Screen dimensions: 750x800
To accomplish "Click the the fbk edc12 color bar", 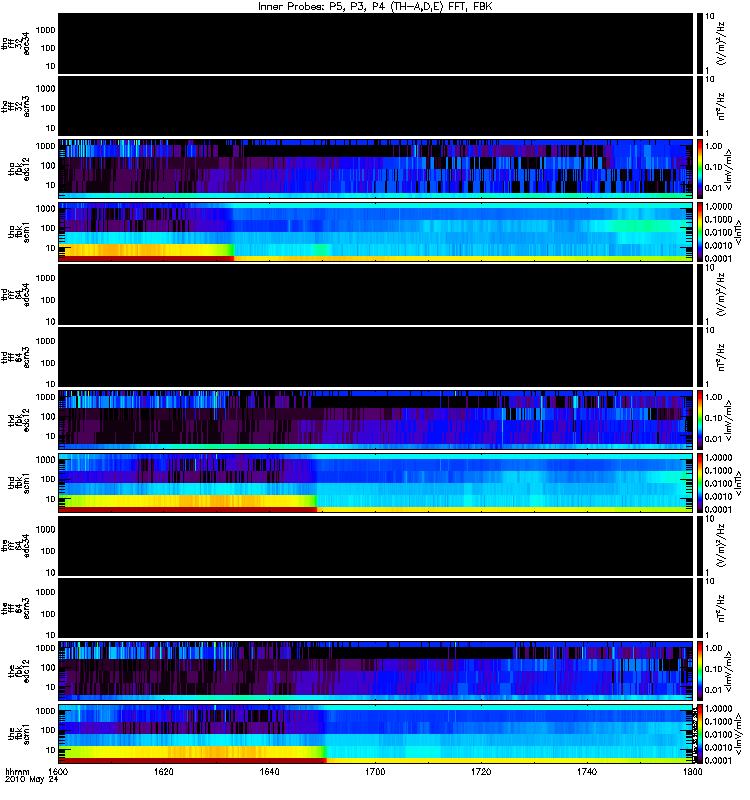I will (699, 671).
